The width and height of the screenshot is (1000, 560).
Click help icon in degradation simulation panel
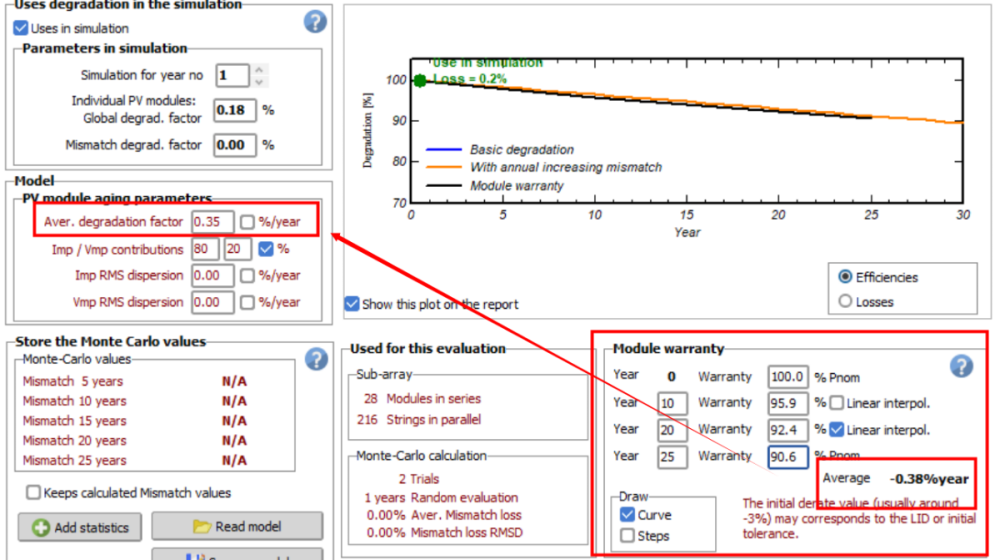[x=316, y=21]
